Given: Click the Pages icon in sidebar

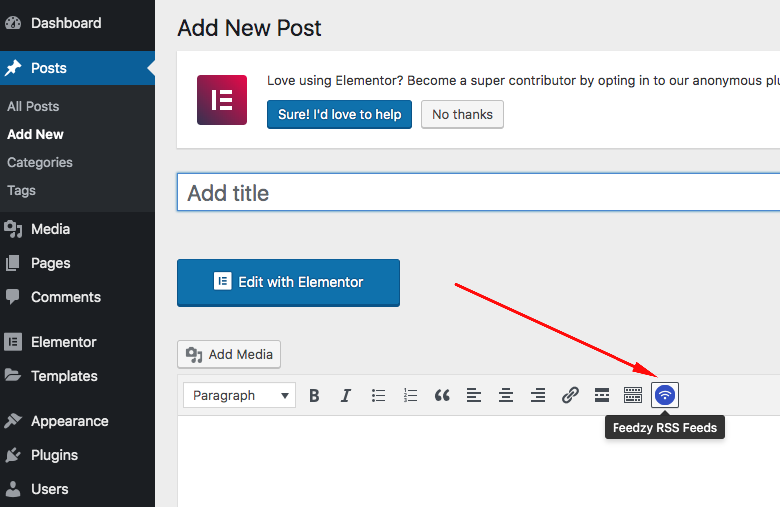Looking at the screenshot, I should tap(12, 263).
